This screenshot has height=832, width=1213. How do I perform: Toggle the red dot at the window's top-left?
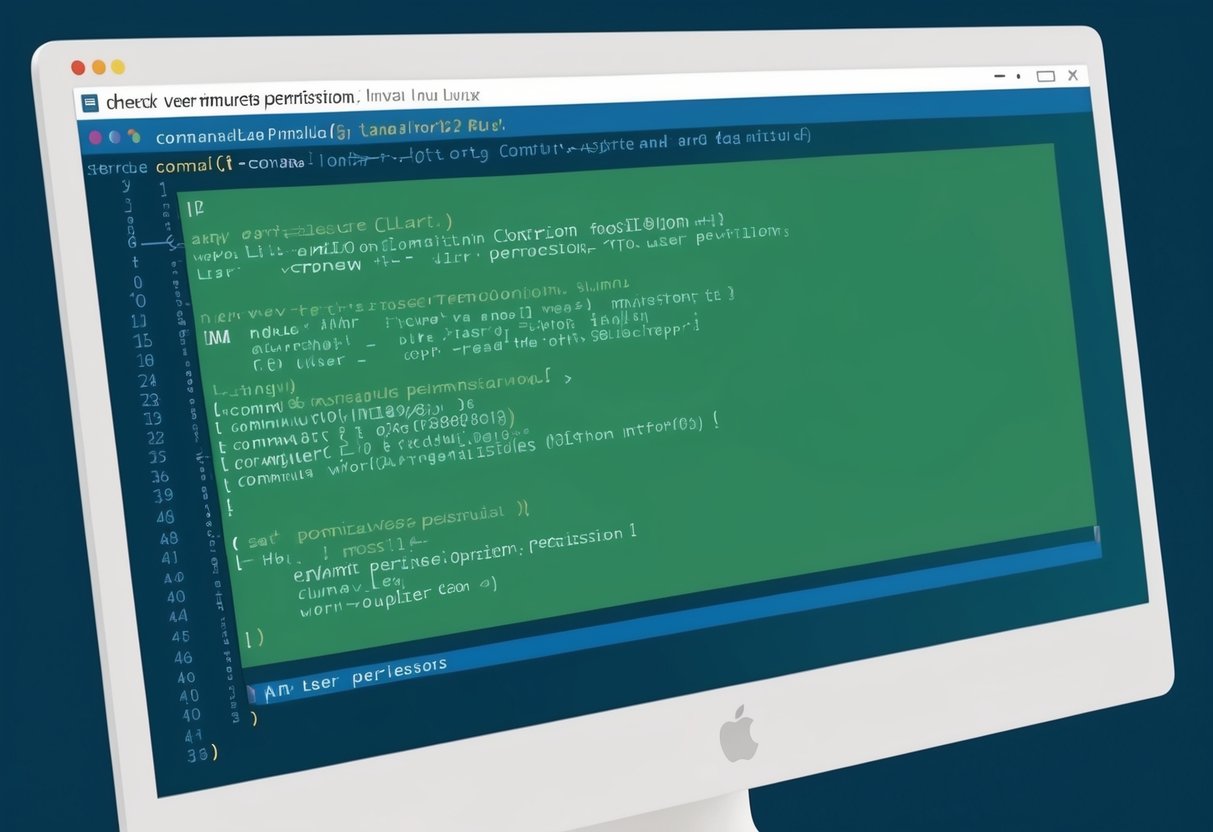tap(76, 67)
